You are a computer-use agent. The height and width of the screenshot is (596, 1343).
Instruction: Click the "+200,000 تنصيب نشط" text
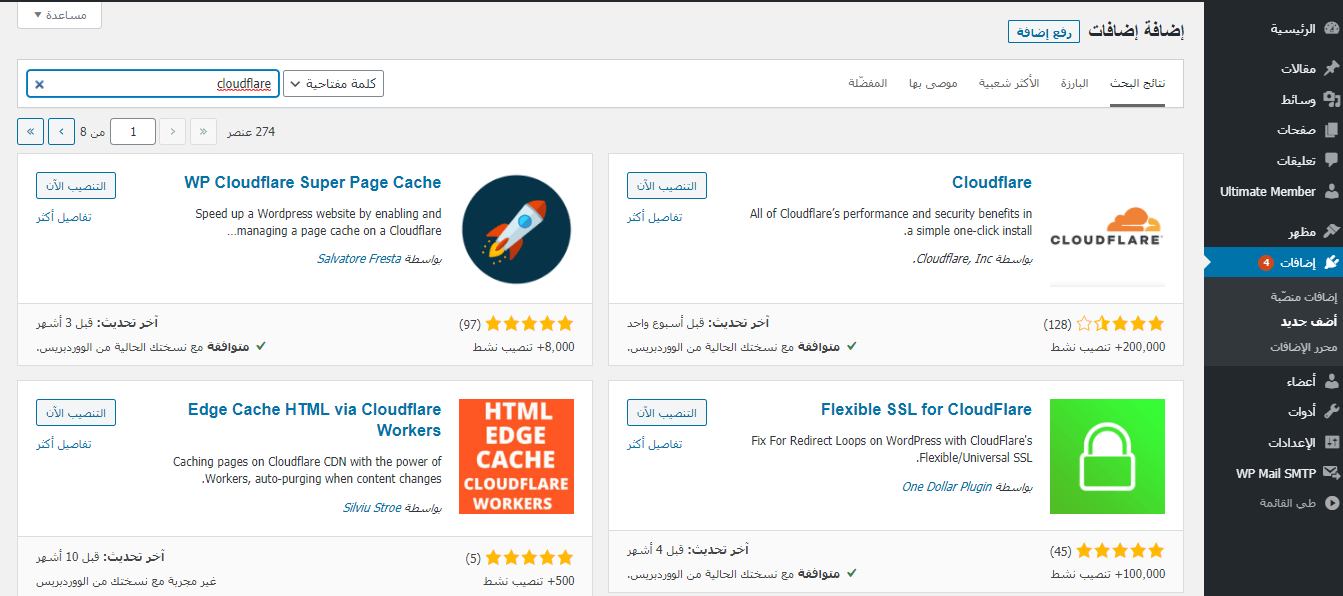[1108, 347]
